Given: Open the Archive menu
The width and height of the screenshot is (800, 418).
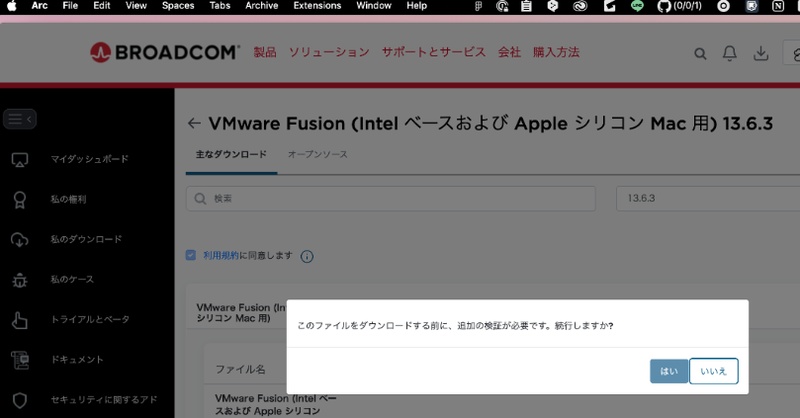Looking at the screenshot, I should click(262, 6).
